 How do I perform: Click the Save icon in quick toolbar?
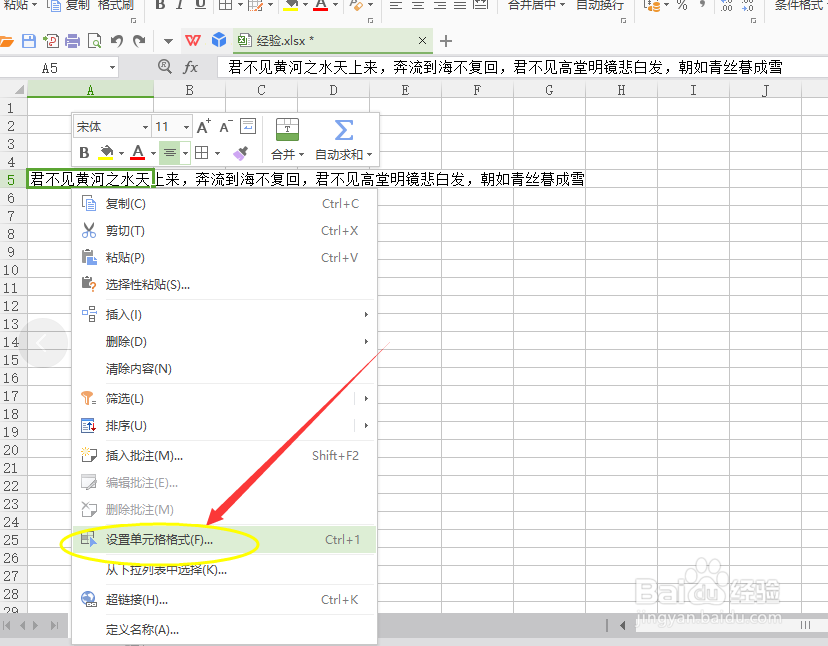[x=29, y=41]
